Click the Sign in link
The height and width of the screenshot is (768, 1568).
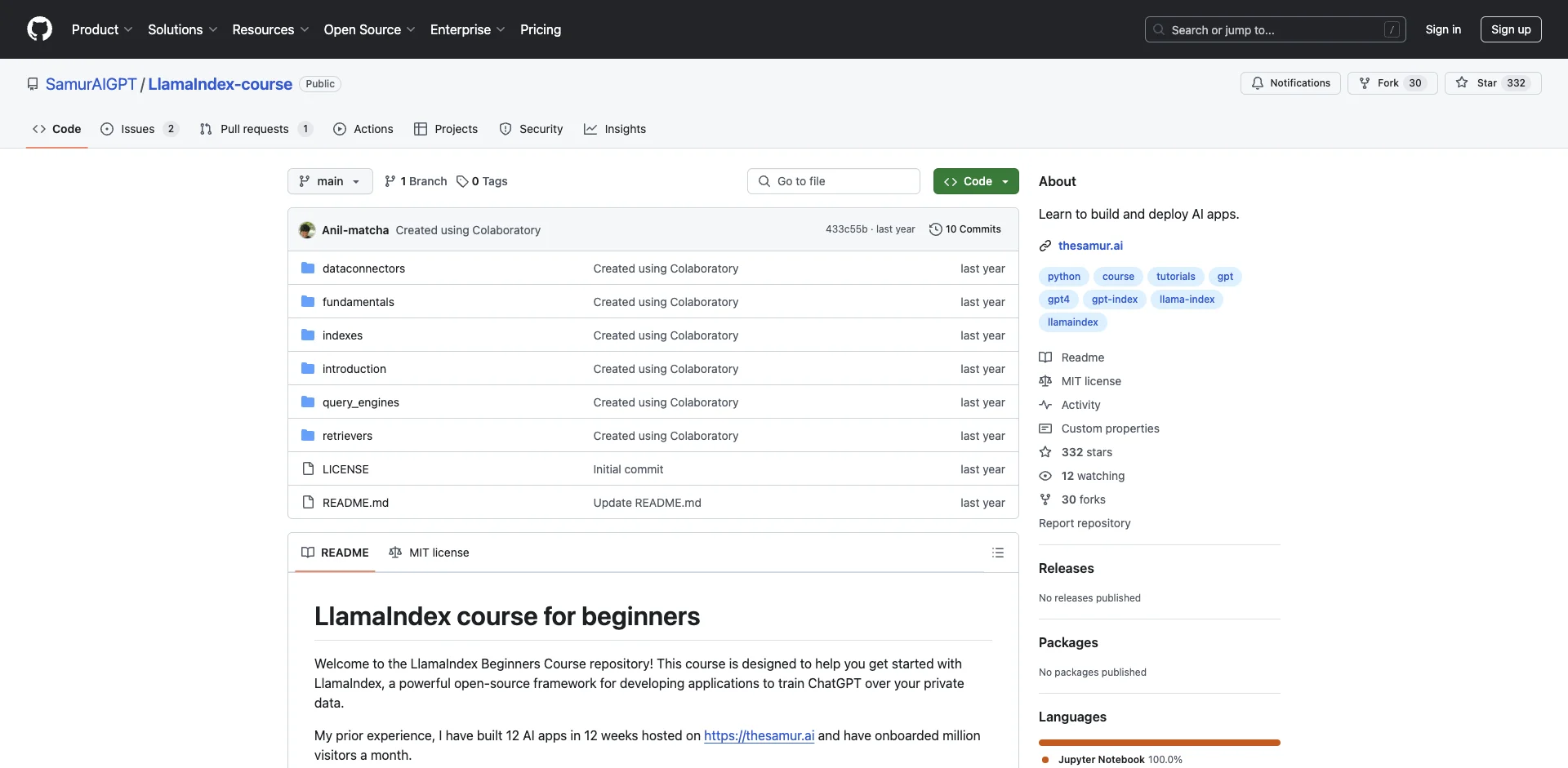pyautogui.click(x=1443, y=29)
